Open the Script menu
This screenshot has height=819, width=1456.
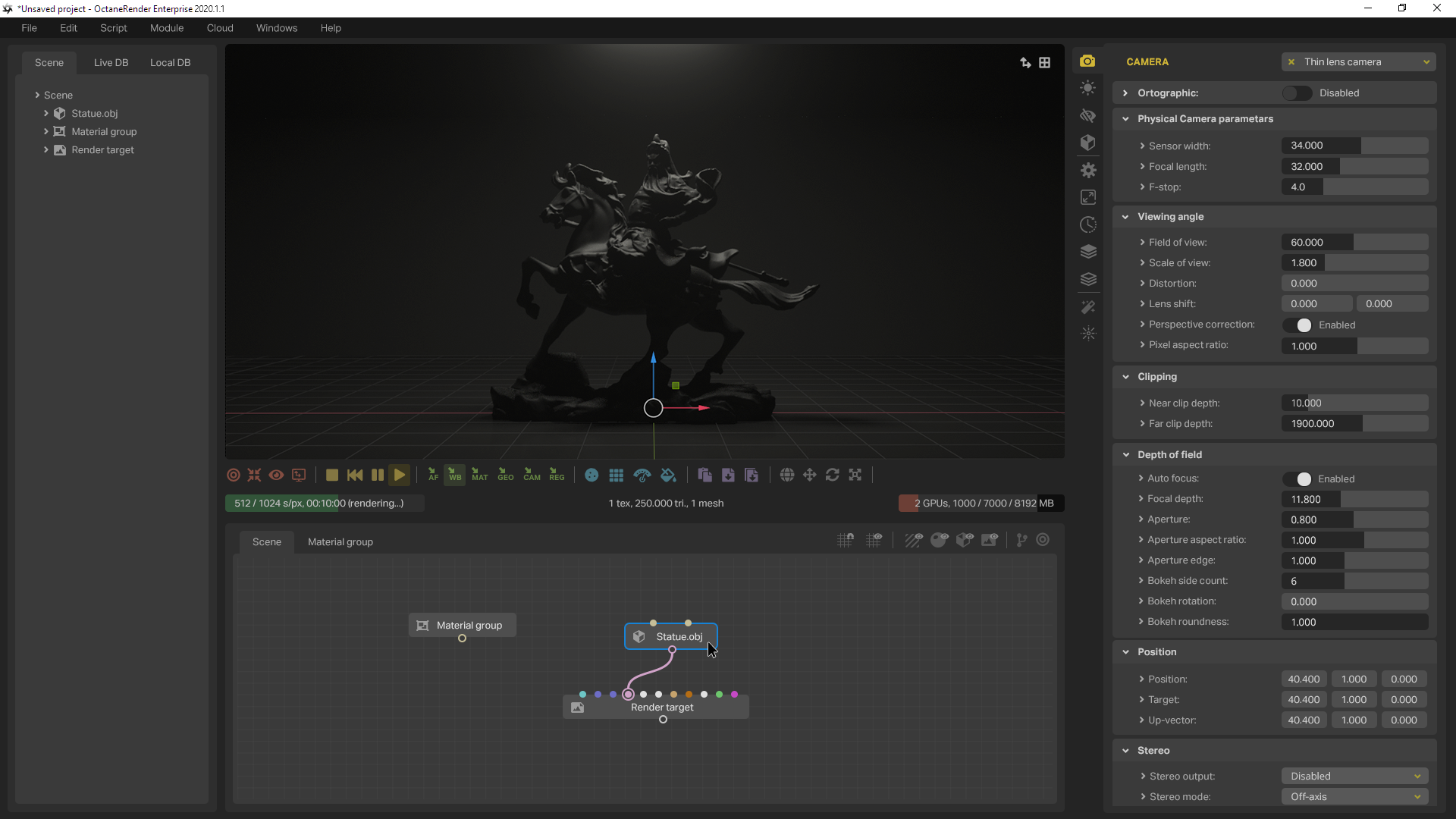click(113, 28)
